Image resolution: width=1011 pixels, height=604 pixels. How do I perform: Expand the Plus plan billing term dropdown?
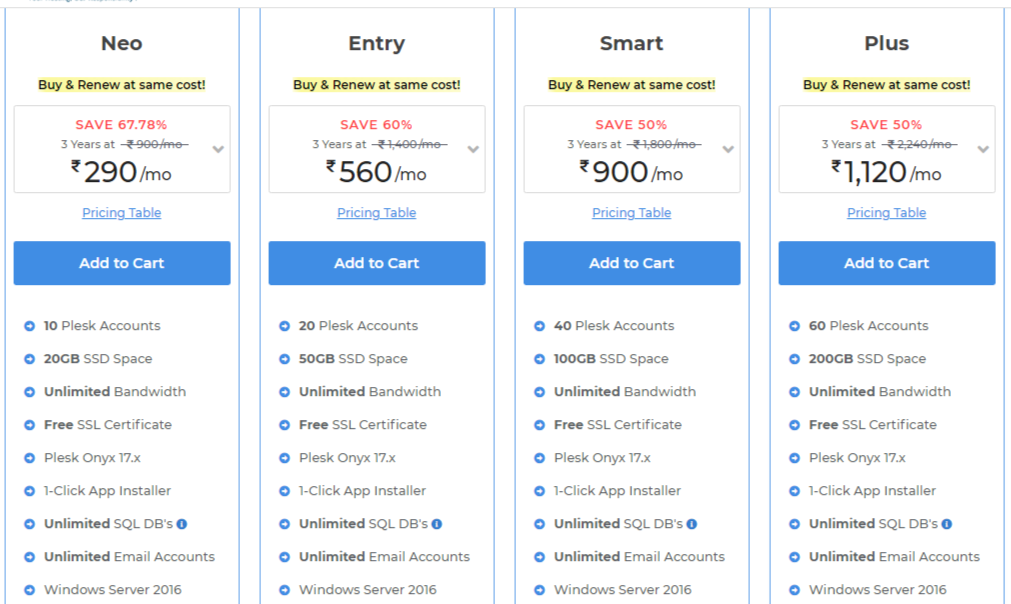[983, 150]
